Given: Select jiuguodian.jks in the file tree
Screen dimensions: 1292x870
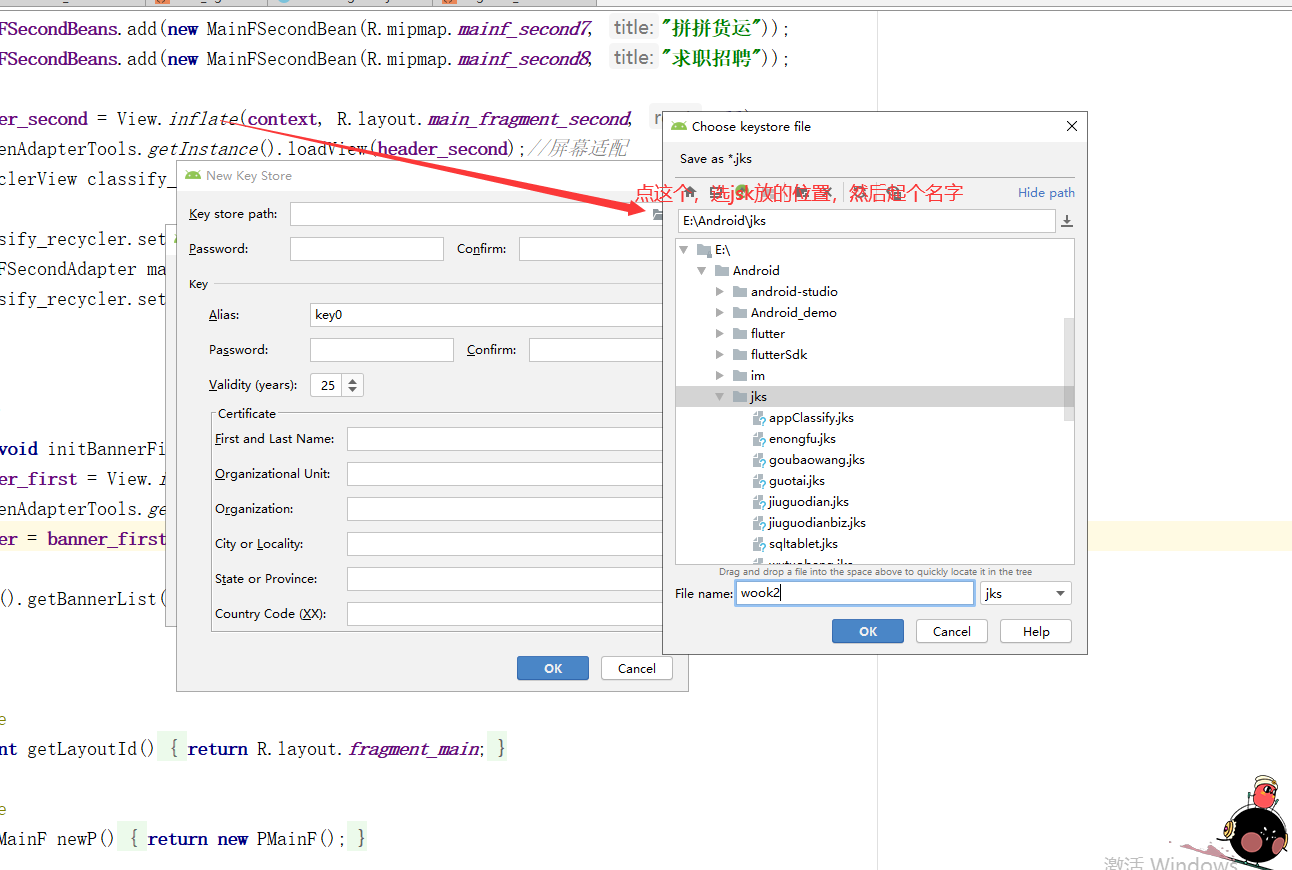Looking at the screenshot, I should pyautogui.click(x=809, y=502).
